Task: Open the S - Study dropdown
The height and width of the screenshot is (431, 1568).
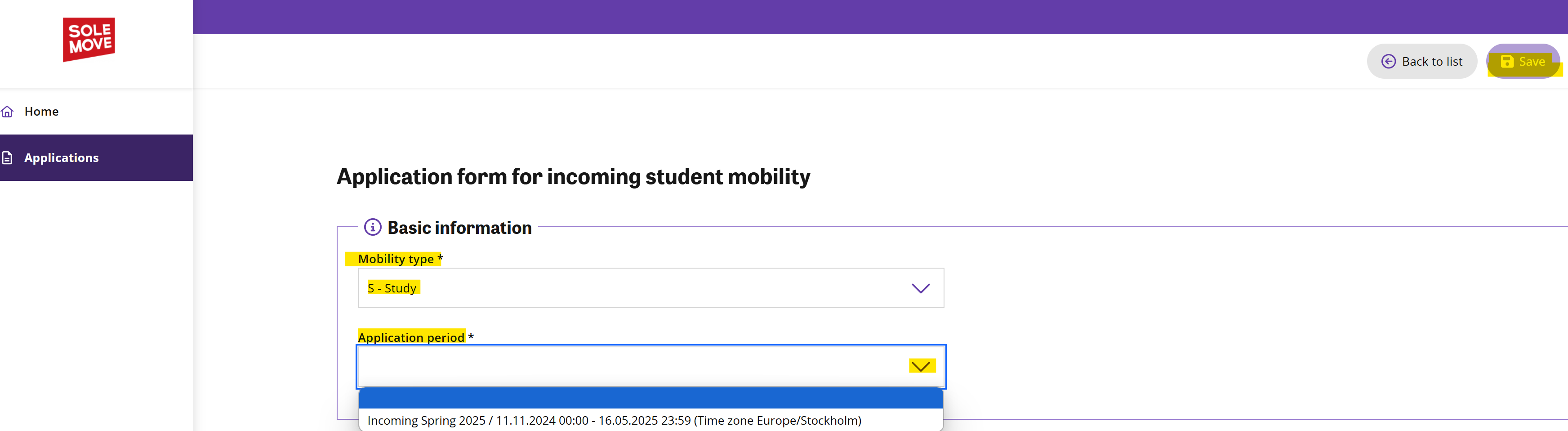Action: pos(650,288)
